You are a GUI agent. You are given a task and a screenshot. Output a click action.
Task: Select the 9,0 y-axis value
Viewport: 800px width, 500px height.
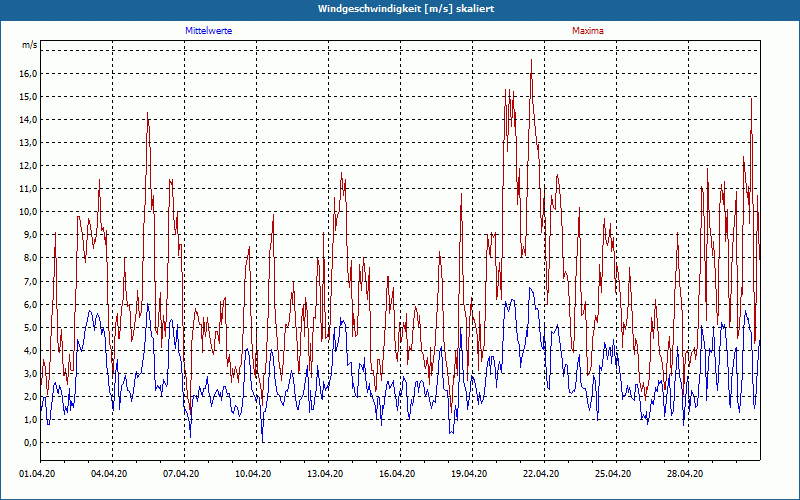click(x=31, y=235)
